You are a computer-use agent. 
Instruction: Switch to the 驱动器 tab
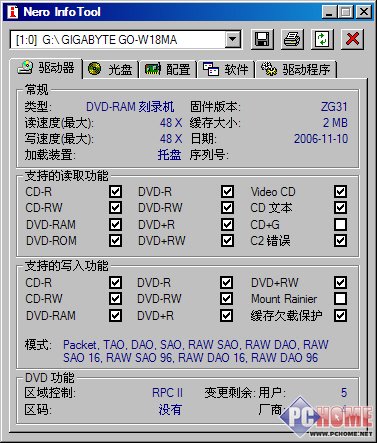click(x=46, y=68)
